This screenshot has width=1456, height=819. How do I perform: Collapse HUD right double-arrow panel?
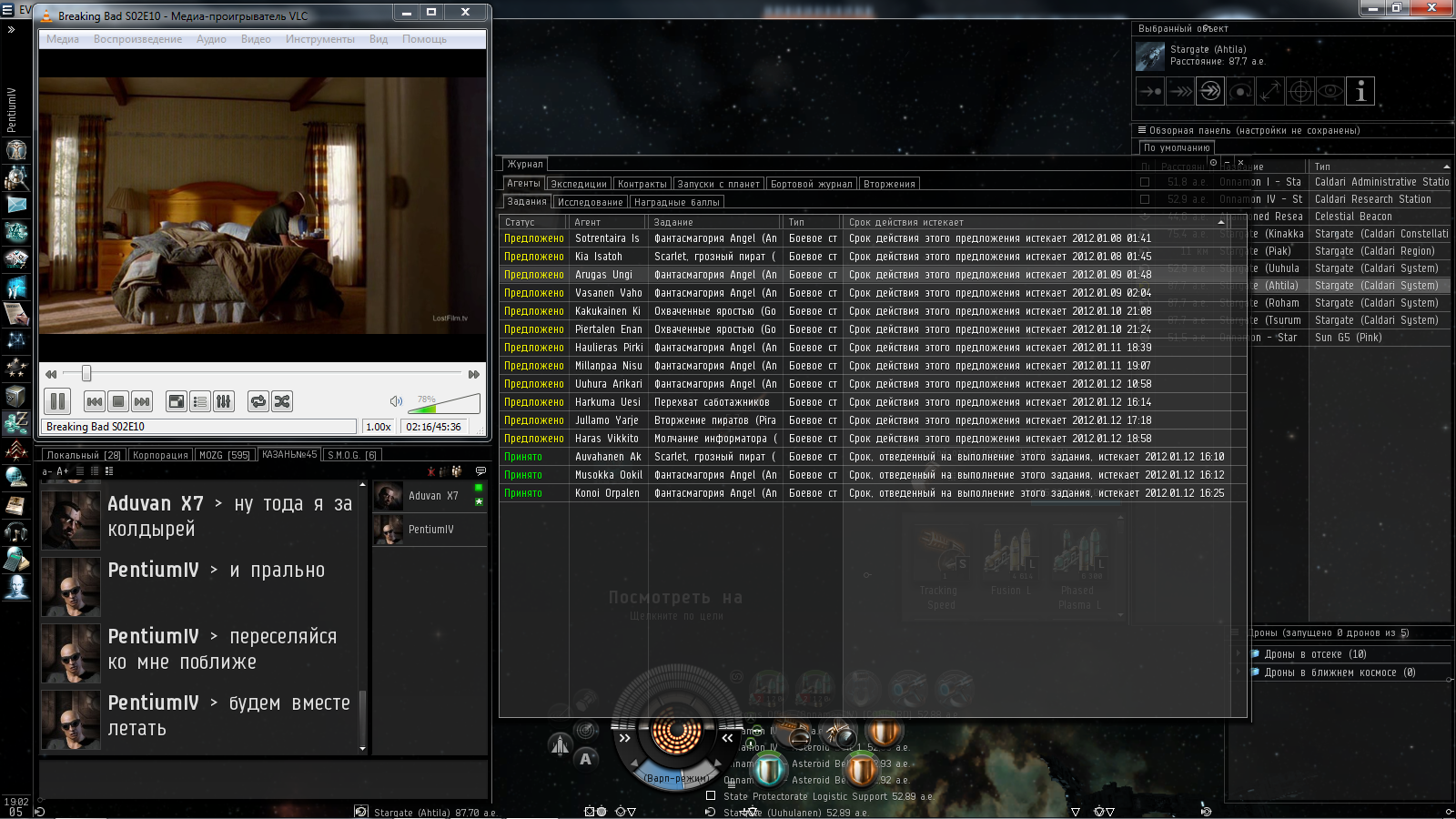click(x=727, y=738)
